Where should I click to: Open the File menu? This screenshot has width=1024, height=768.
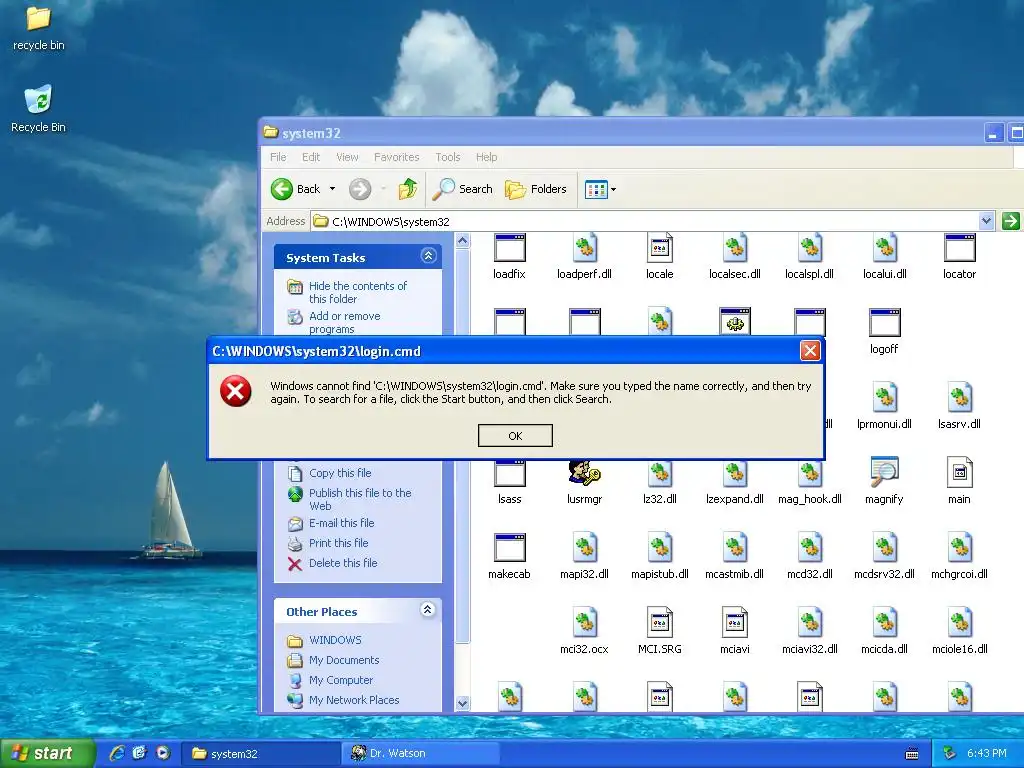coord(278,157)
